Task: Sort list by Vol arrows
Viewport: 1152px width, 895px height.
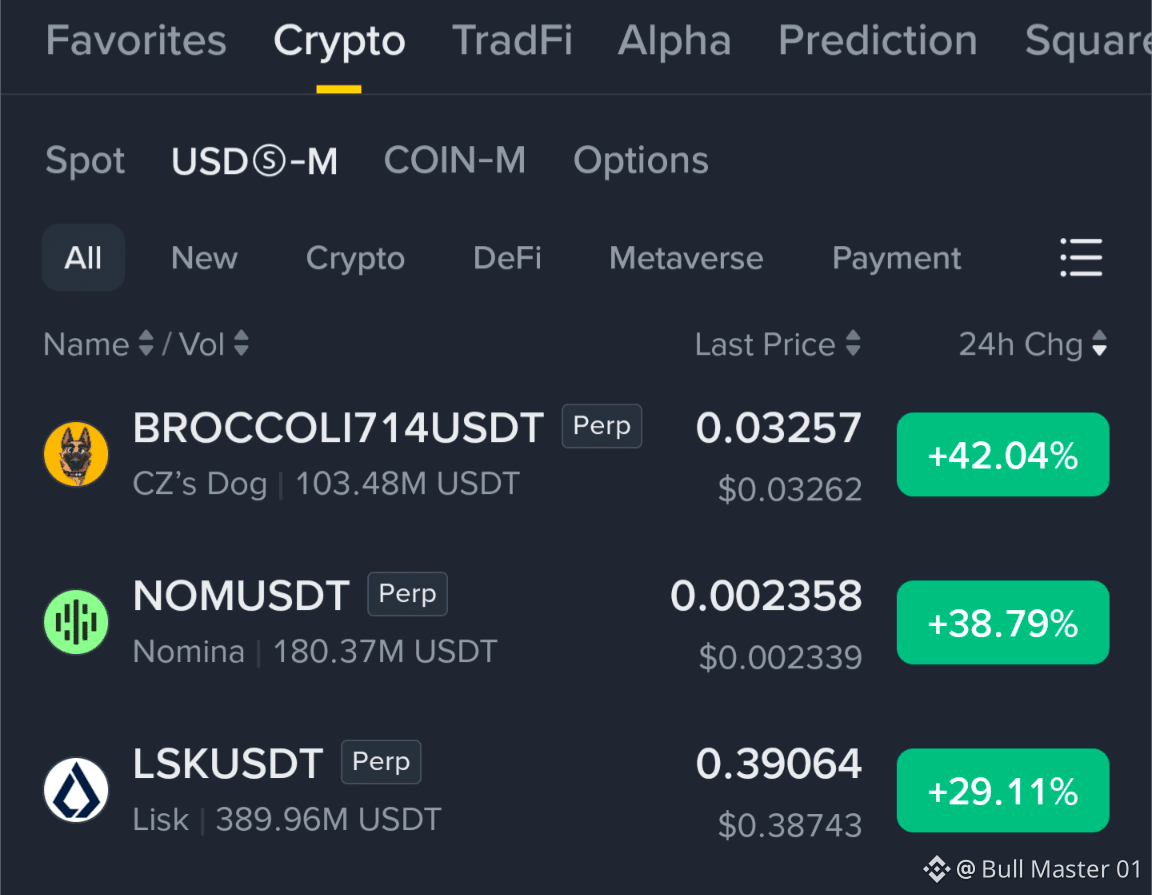Action: tap(241, 343)
